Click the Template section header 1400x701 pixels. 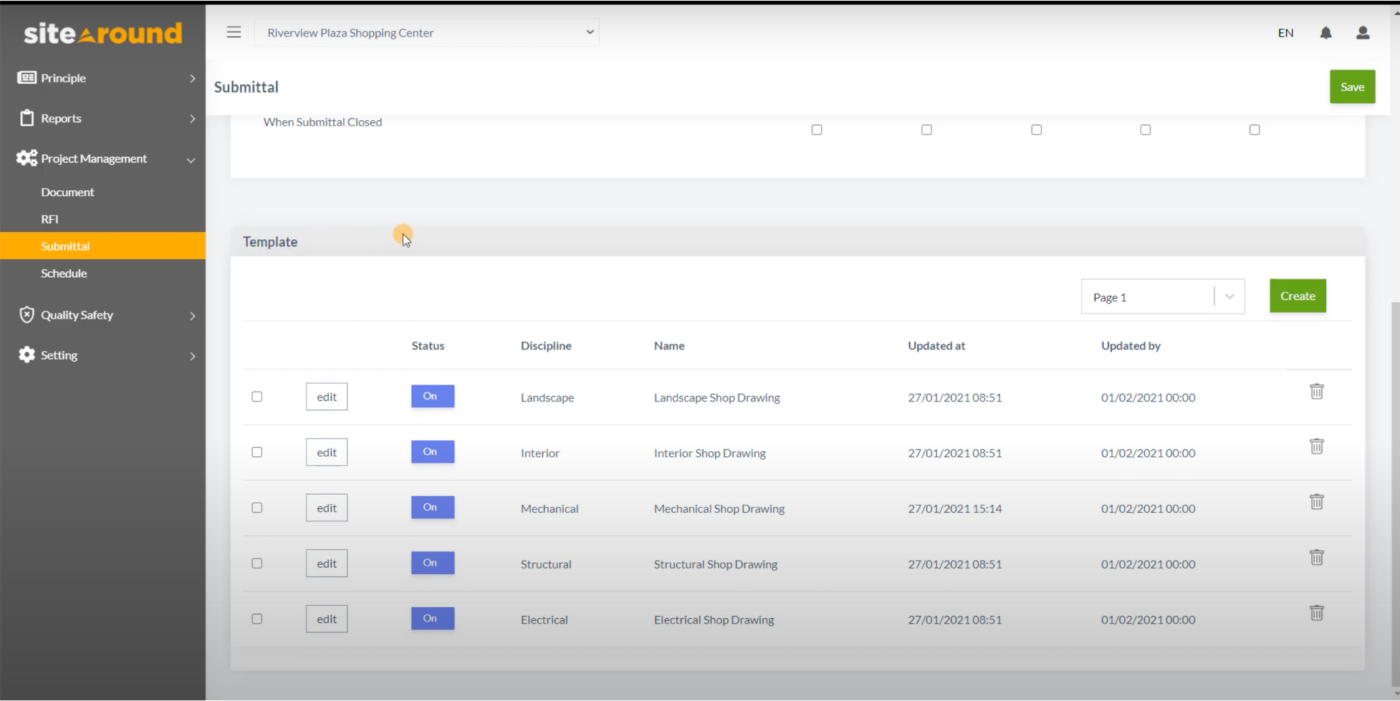pyautogui.click(x=798, y=242)
